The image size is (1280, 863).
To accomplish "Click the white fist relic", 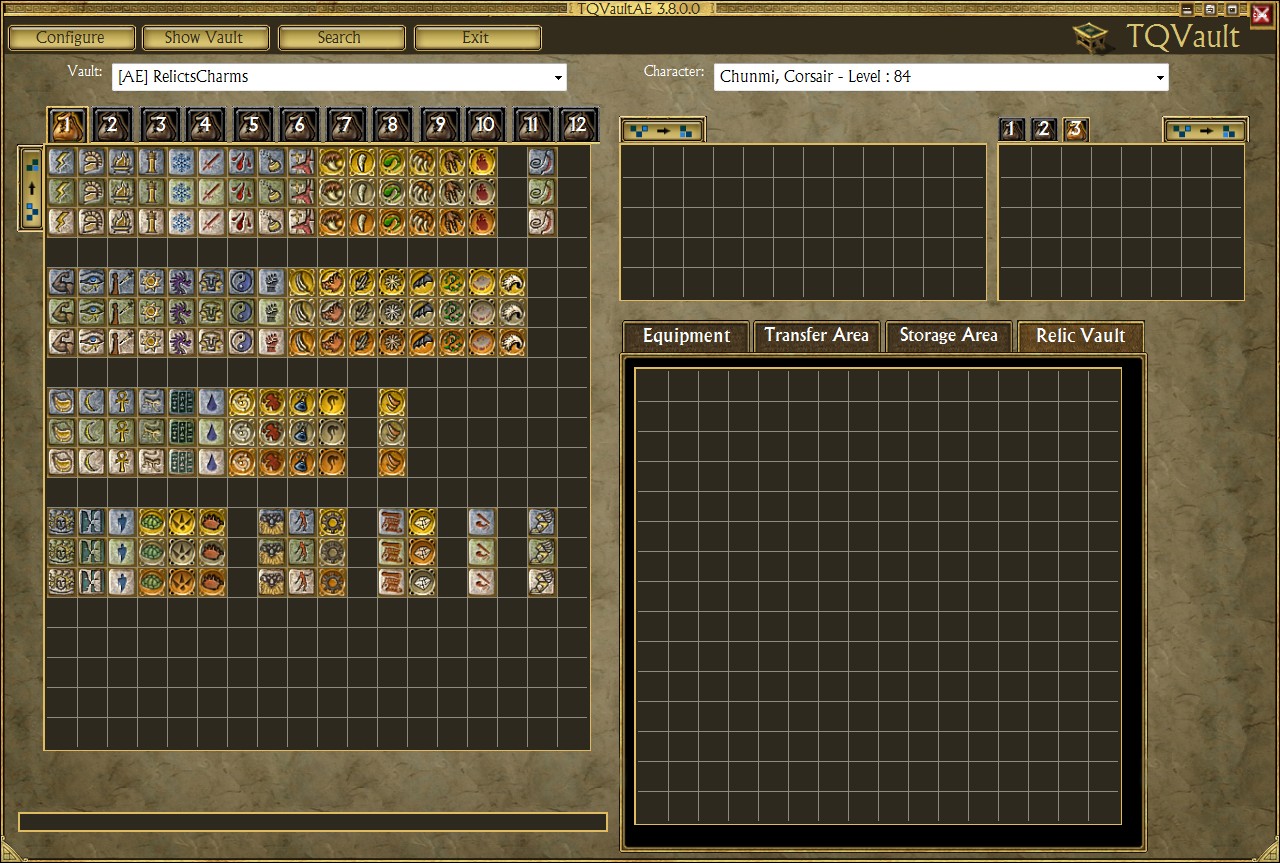I will tap(272, 342).
